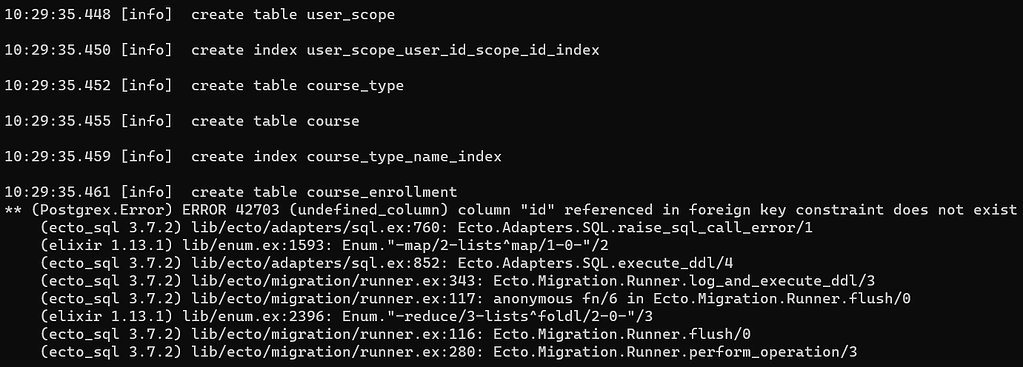This screenshot has height=367, width=1023.
Task: Click 'create index course_type_name_index' text
Action: [x=346, y=157]
